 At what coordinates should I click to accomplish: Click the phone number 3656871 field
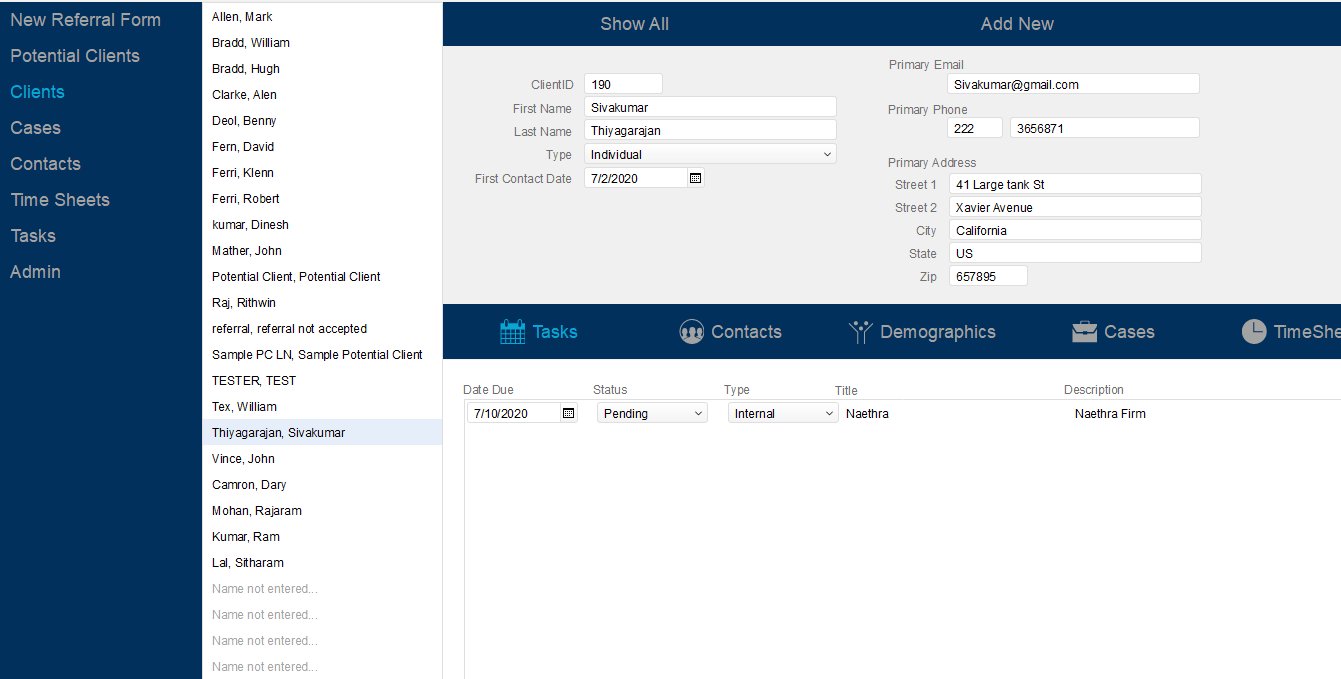1105,128
